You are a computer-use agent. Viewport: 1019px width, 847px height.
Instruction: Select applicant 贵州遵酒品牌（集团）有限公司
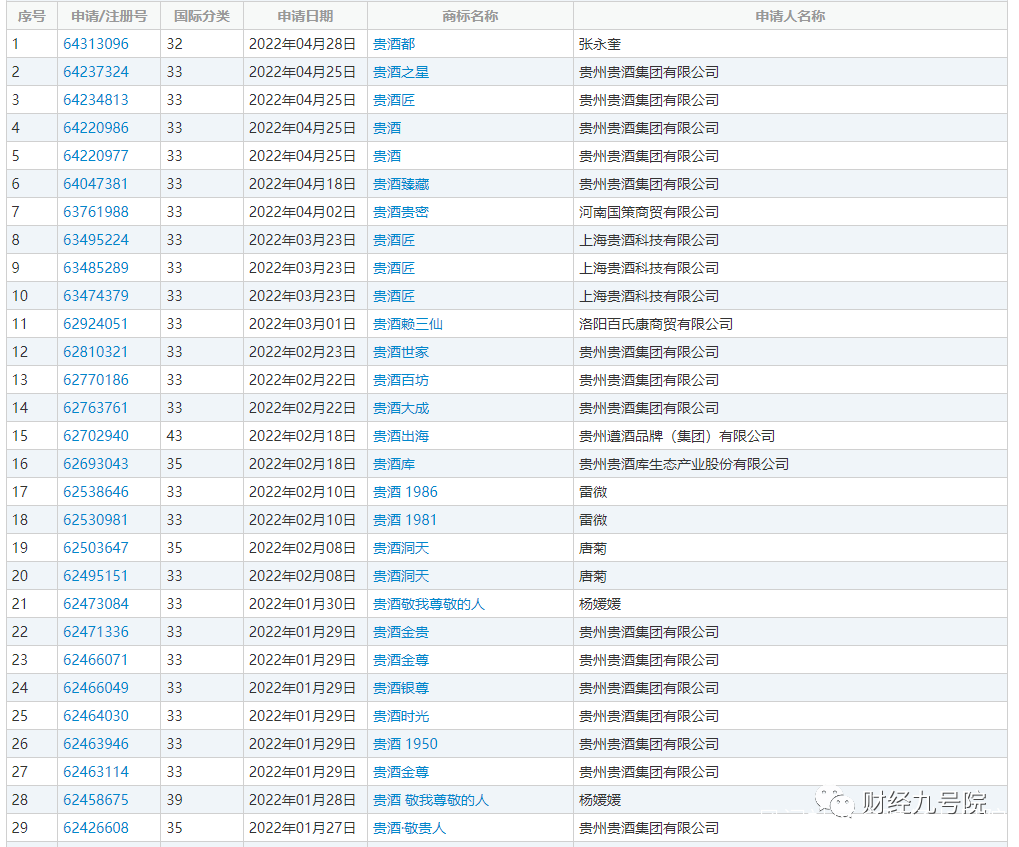click(677, 436)
